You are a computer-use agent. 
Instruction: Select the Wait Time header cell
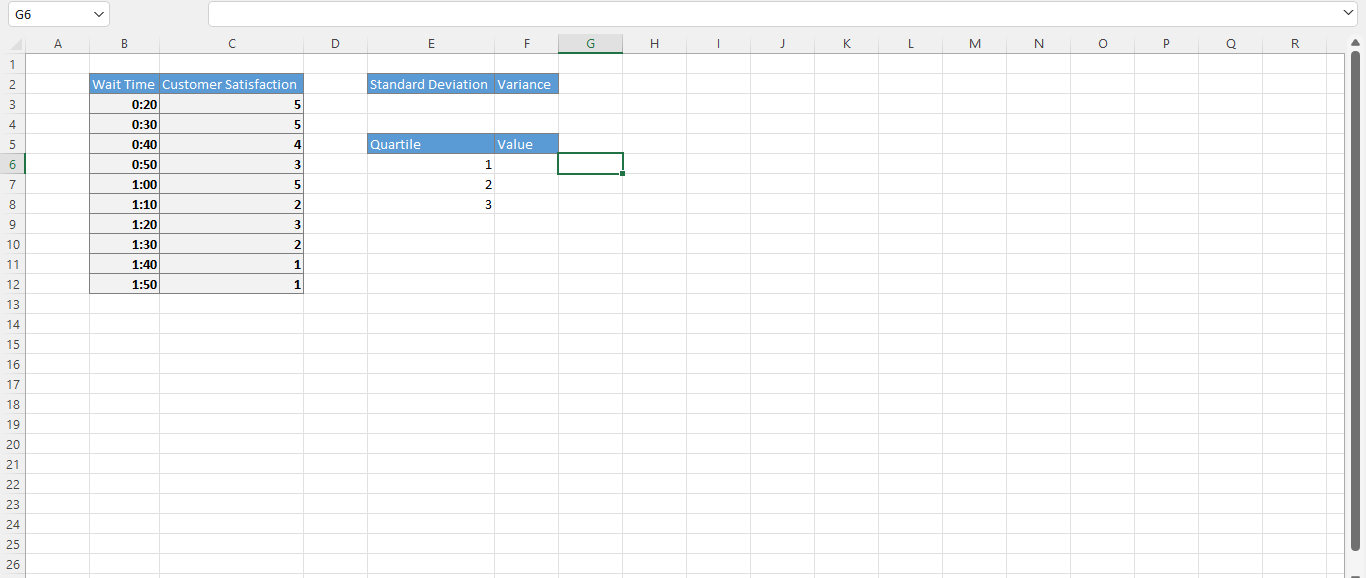[123, 84]
